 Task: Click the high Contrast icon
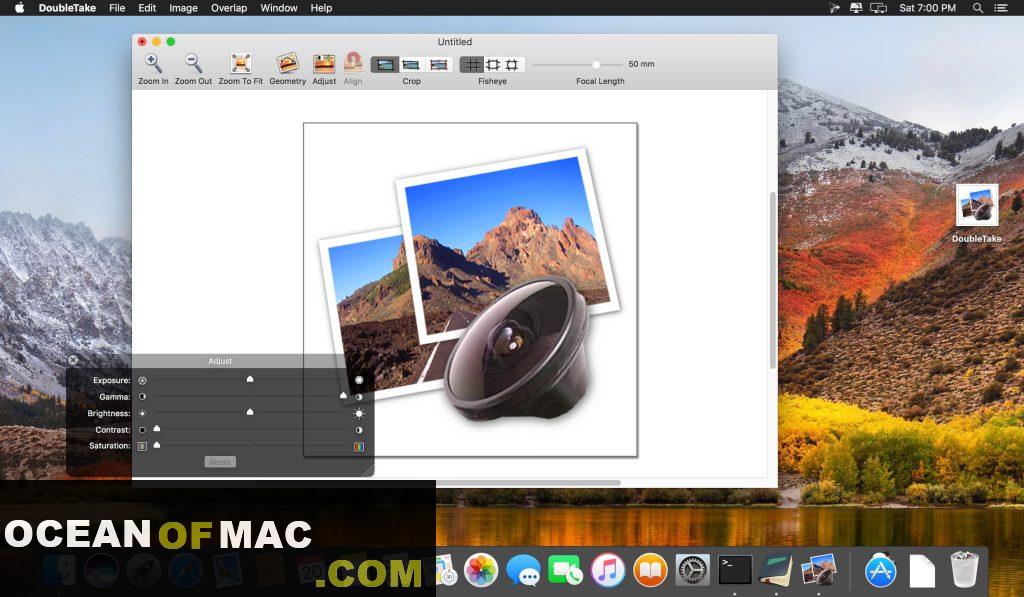[x=359, y=430]
